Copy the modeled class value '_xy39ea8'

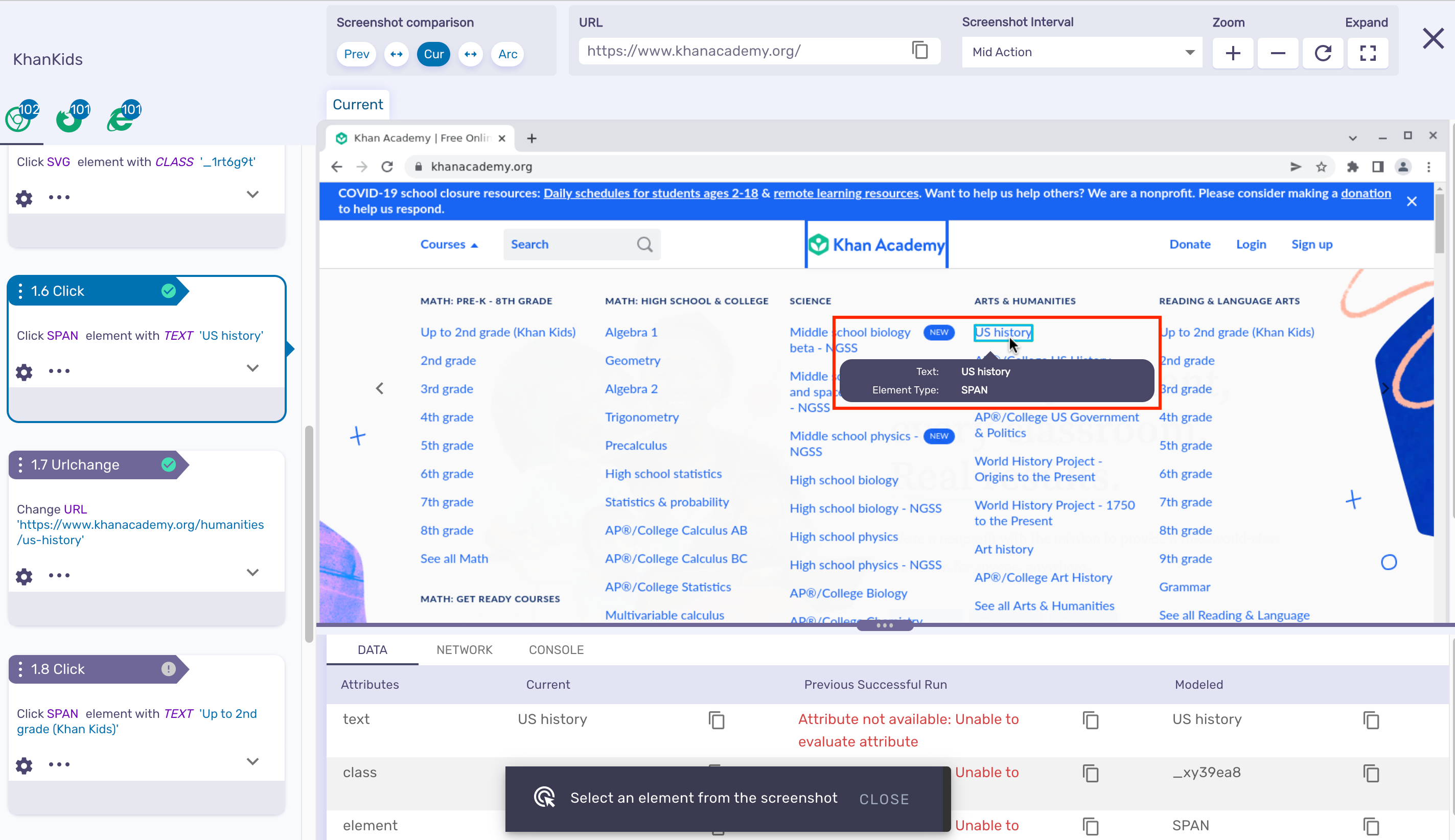pos(1371,773)
